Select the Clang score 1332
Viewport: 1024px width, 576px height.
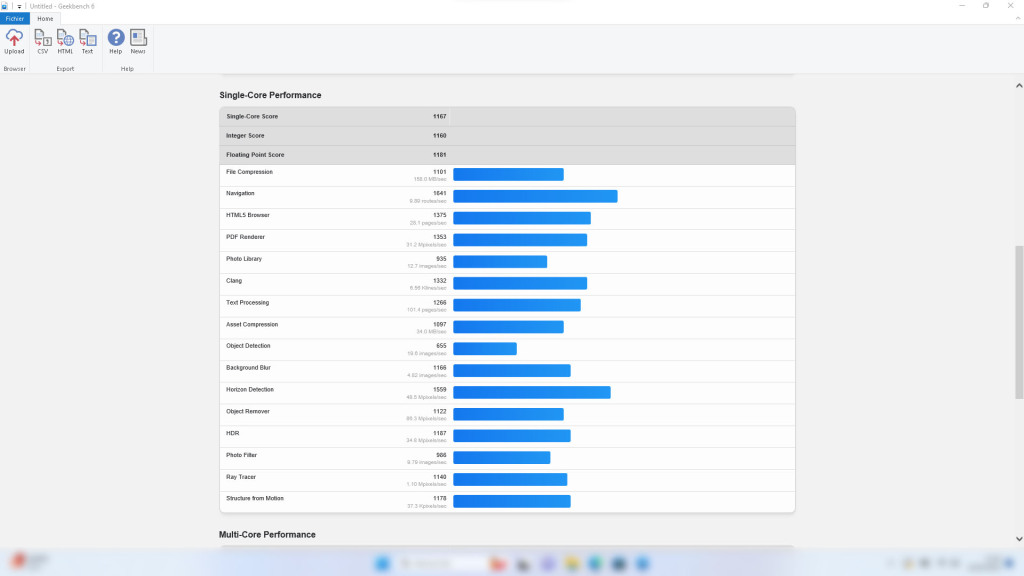tap(440, 281)
